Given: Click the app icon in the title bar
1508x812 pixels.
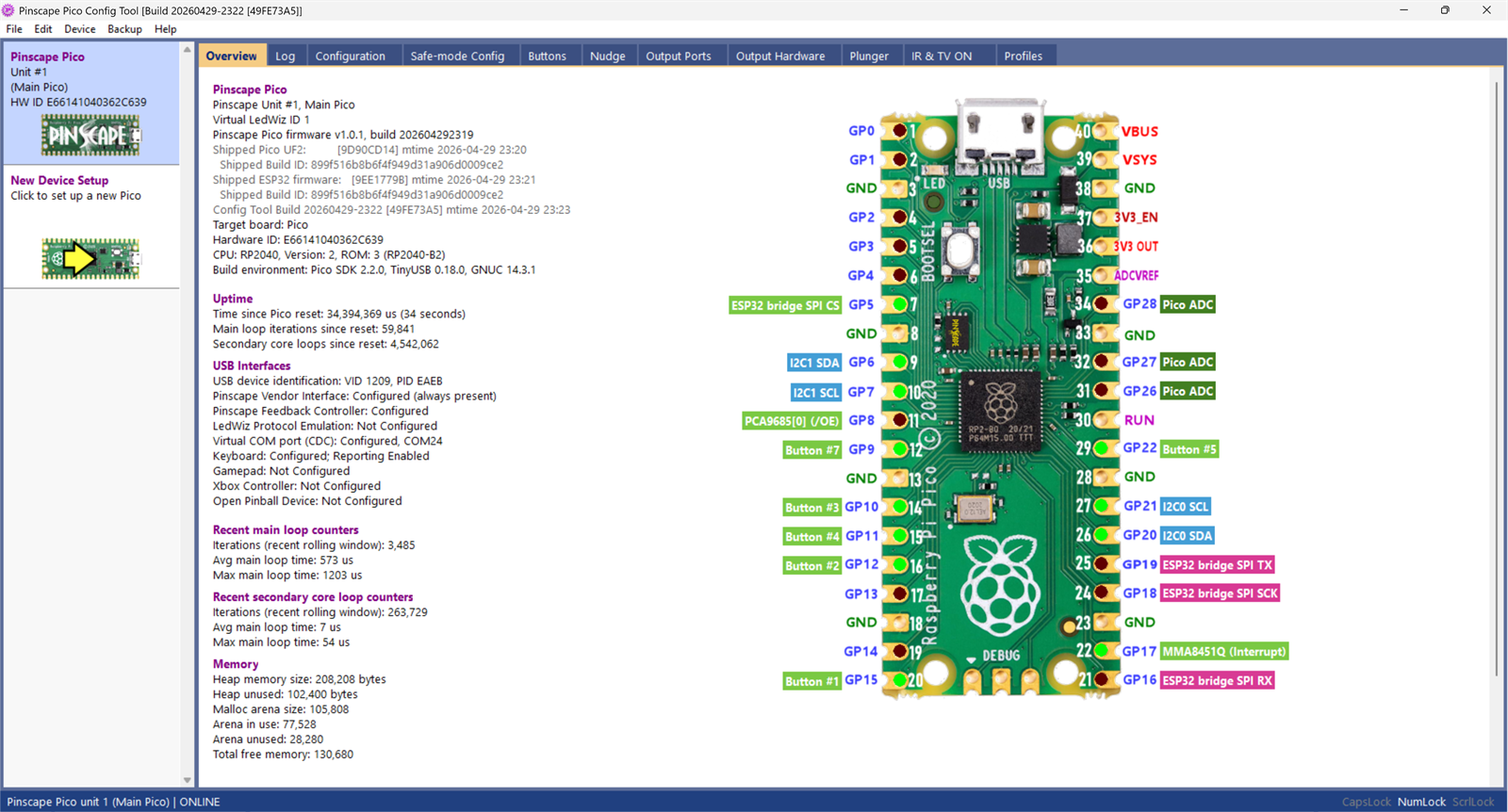Looking at the screenshot, I should tap(8, 10).
